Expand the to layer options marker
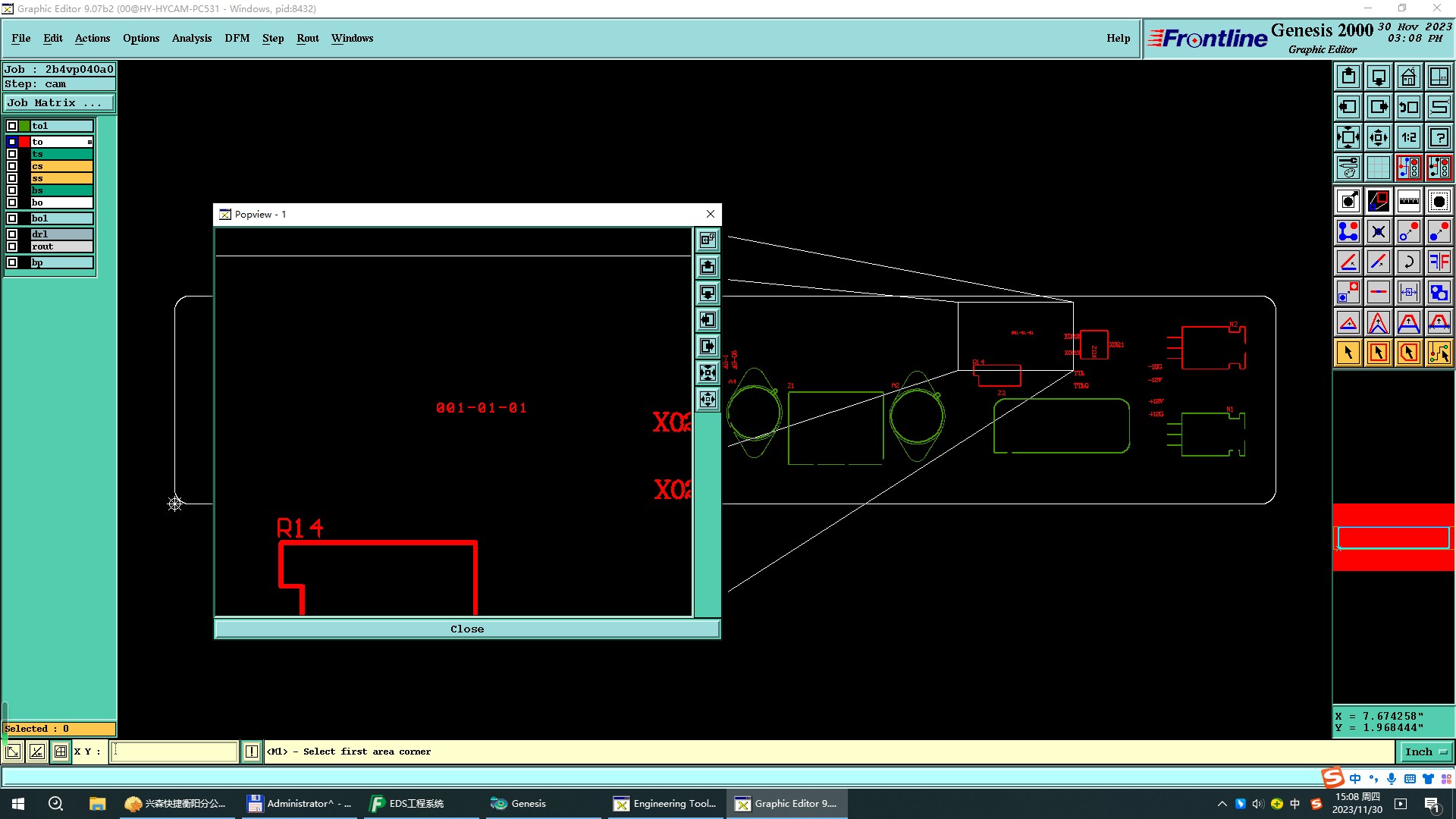 [89, 142]
